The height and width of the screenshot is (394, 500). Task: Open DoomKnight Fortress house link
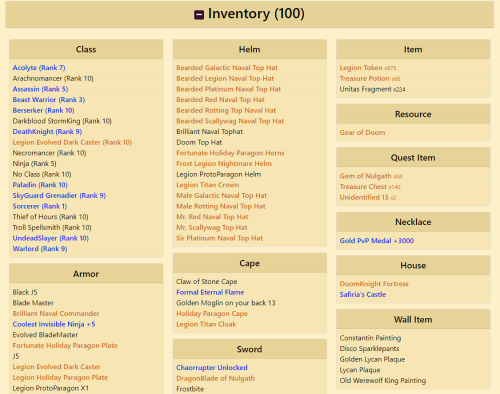(x=374, y=284)
